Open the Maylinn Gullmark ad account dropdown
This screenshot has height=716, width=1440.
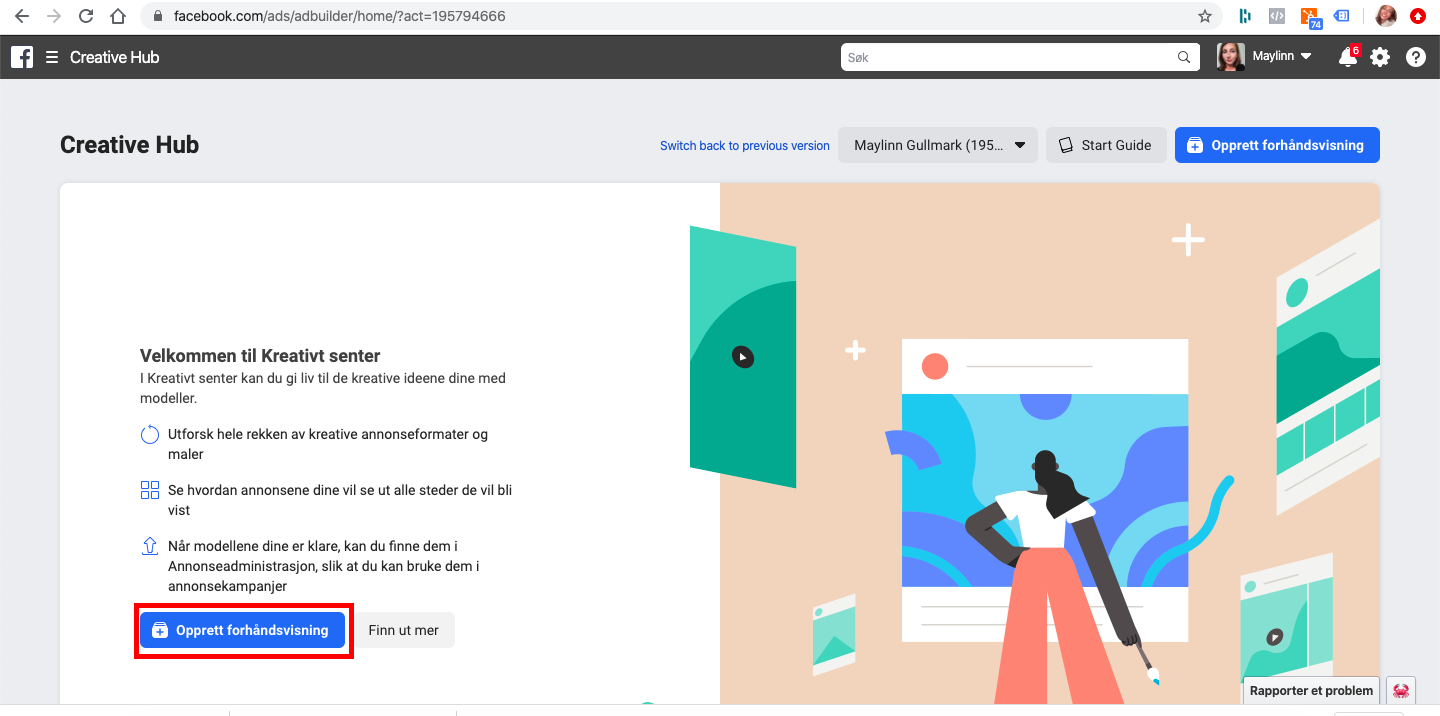pos(940,145)
